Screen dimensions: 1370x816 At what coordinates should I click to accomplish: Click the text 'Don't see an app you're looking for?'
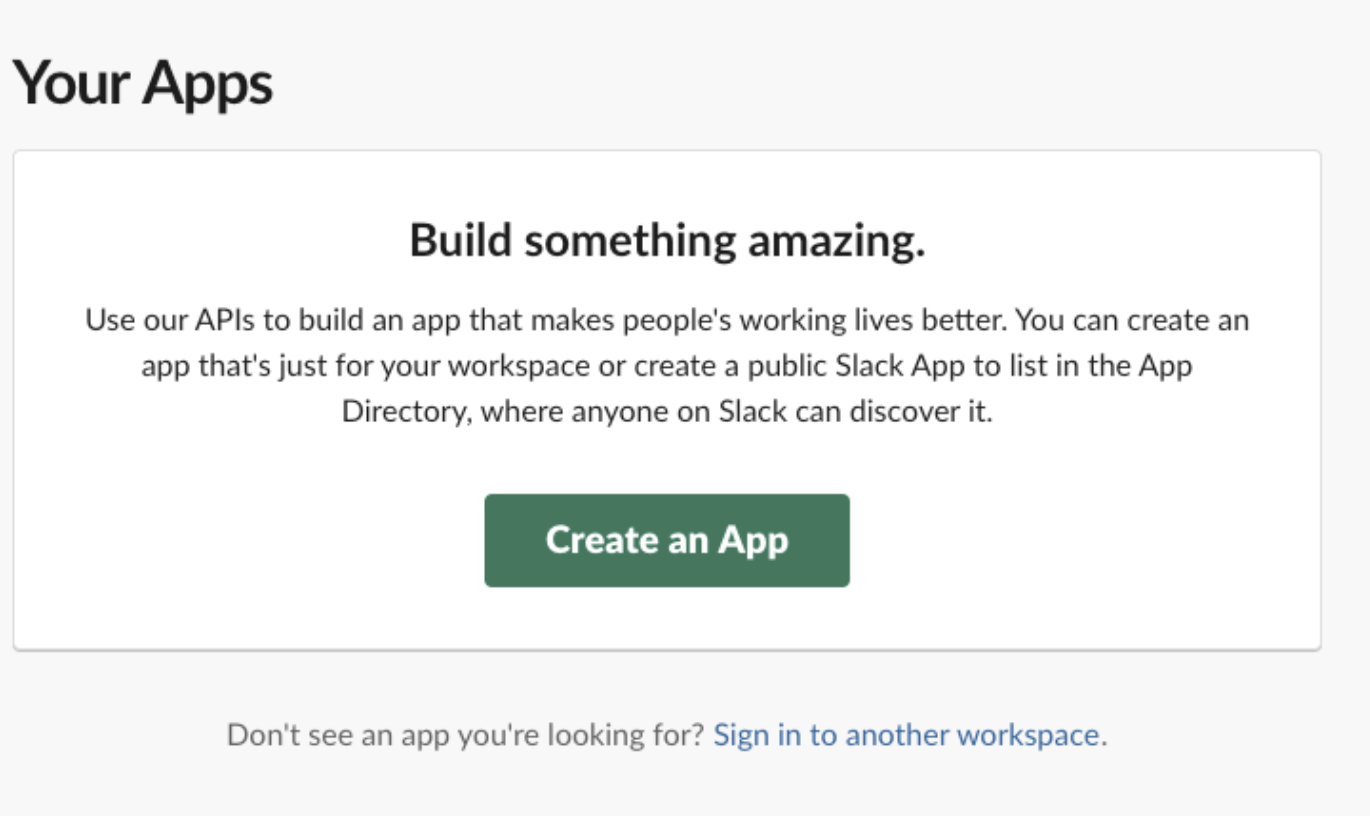(466, 735)
